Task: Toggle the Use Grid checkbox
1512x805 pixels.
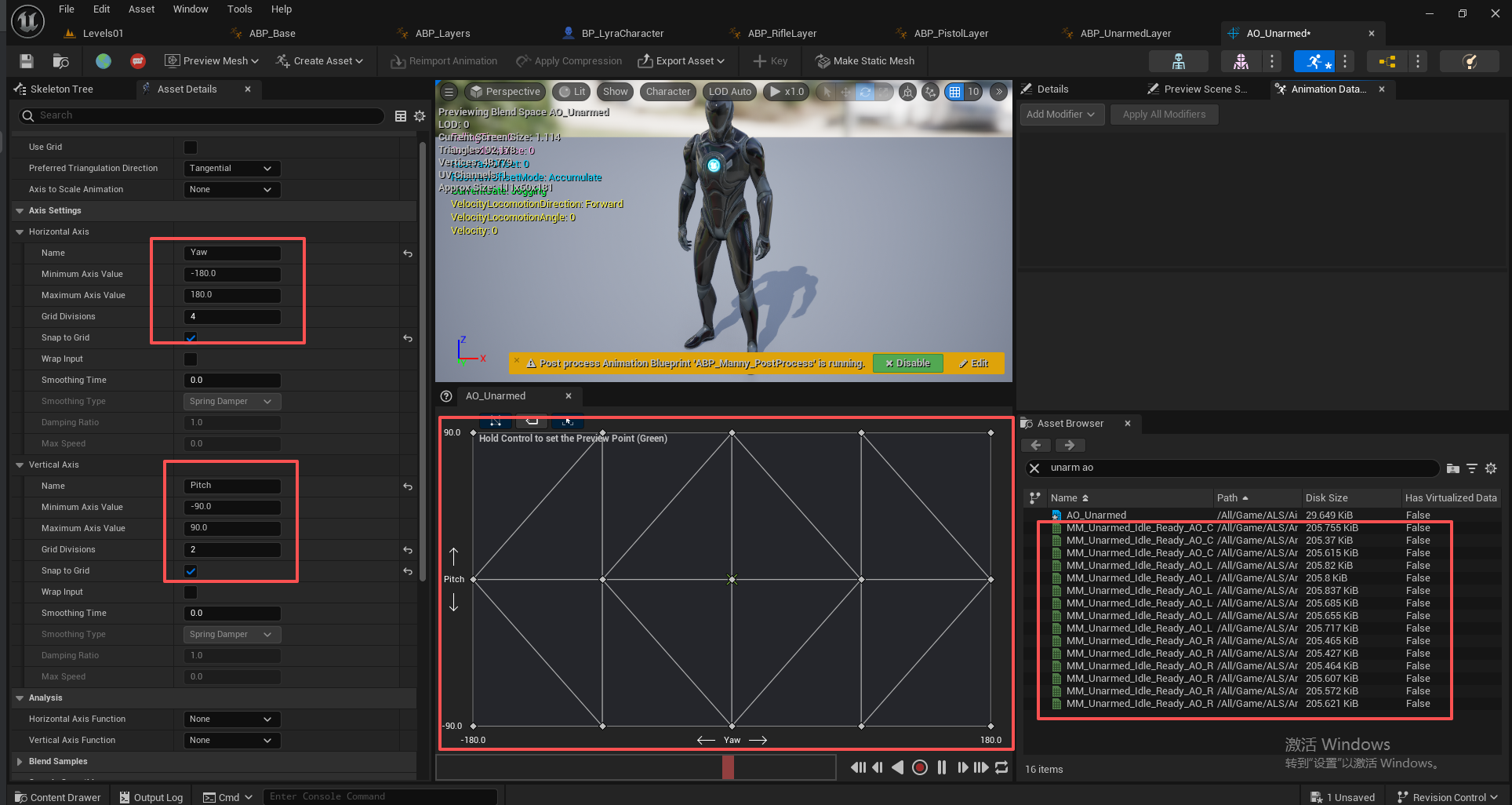Action: point(191,148)
